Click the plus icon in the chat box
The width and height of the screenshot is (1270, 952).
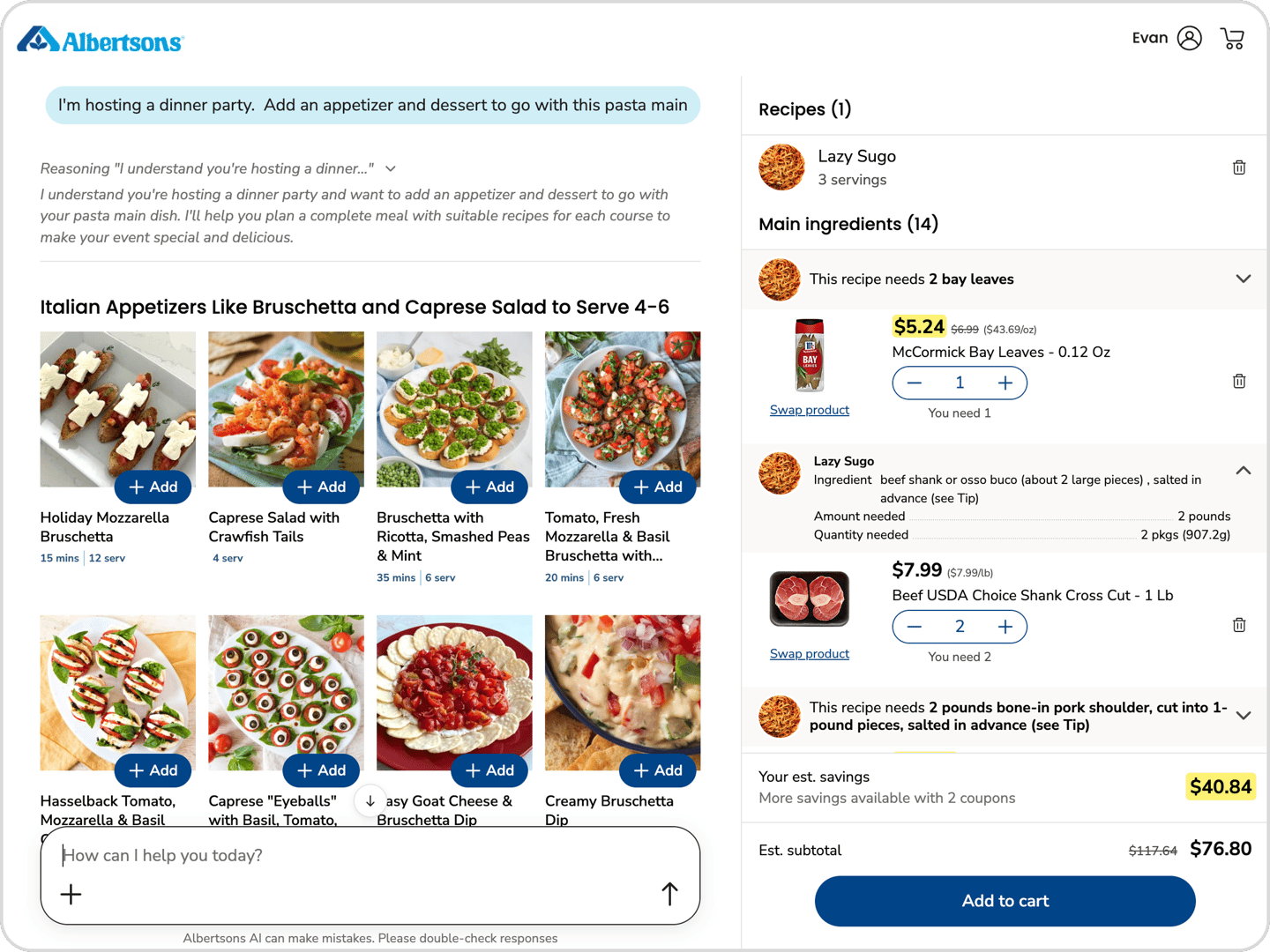pyautogui.click(x=71, y=894)
